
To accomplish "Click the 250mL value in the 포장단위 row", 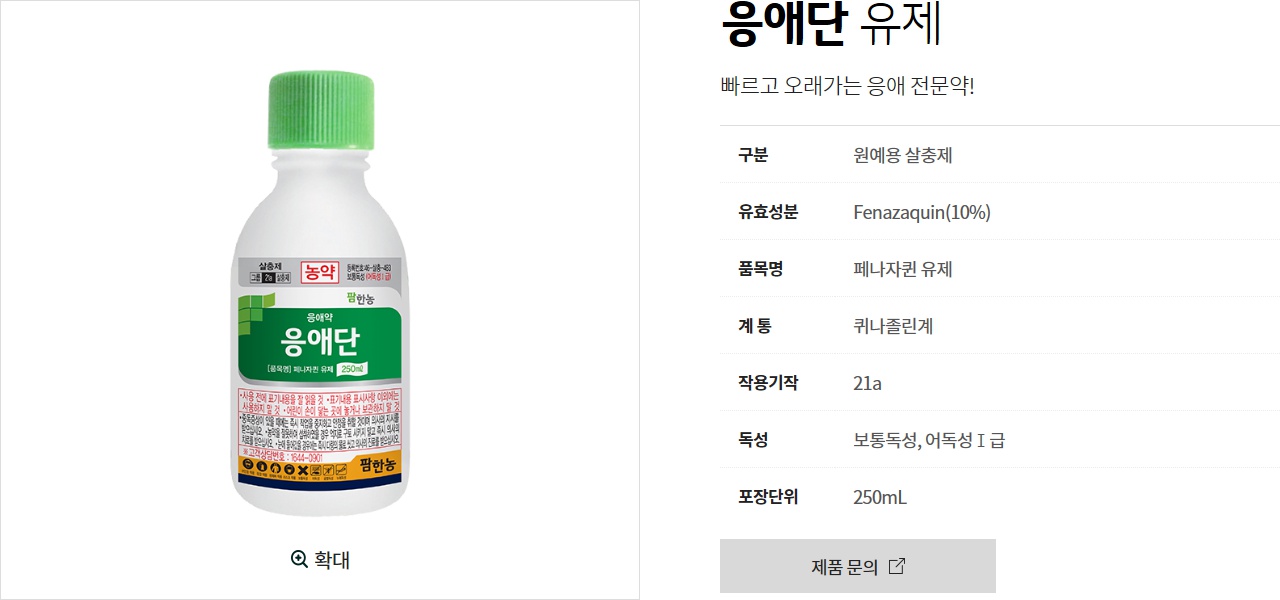I will [x=880, y=497].
